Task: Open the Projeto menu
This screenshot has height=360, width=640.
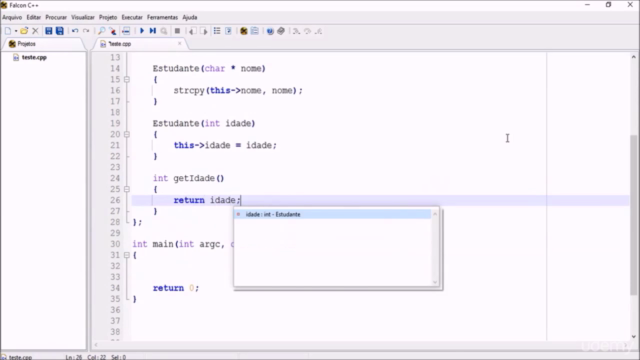Action: click(108, 17)
